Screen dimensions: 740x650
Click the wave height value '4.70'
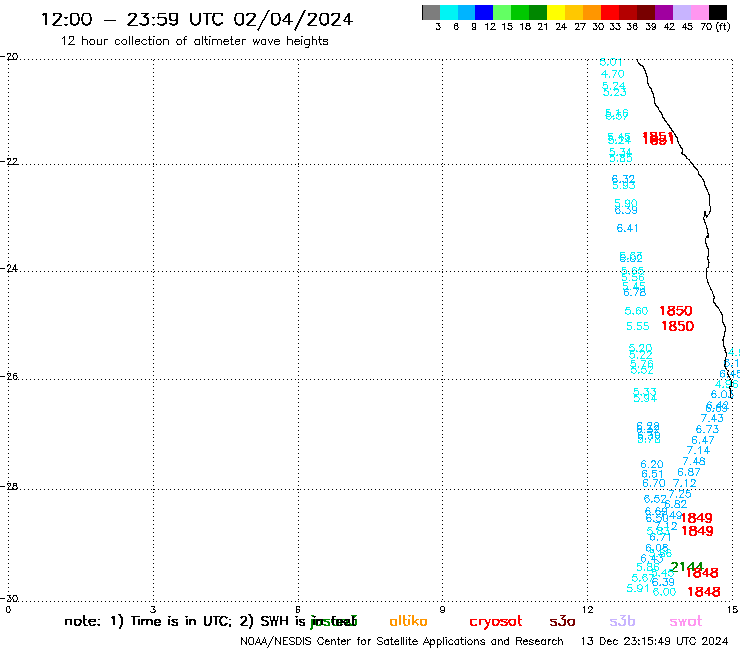[x=613, y=74]
